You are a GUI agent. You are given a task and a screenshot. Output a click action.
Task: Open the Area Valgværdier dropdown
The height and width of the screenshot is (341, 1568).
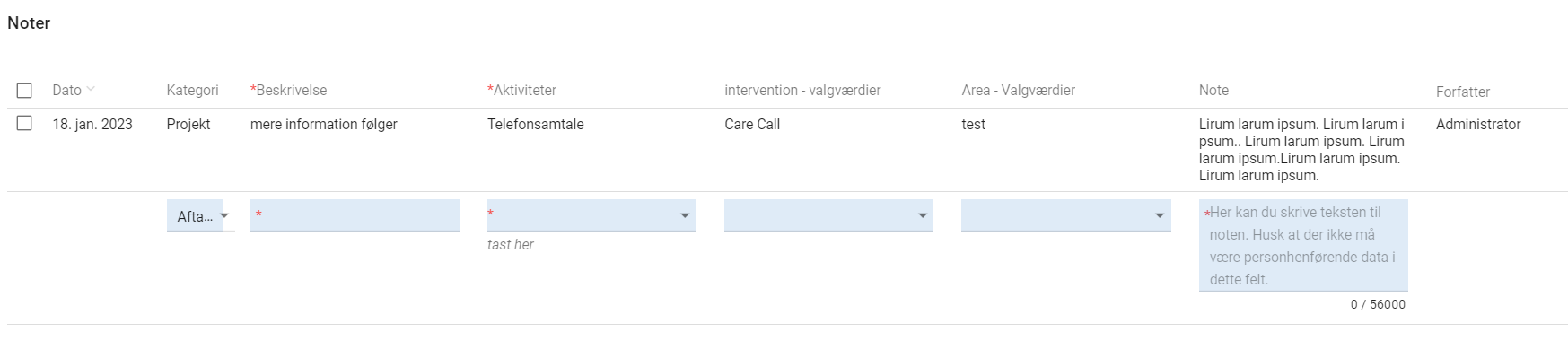1159,215
